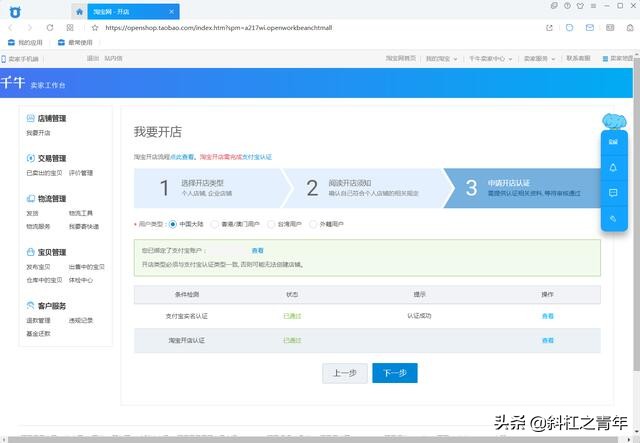Click the 千牛 卖家工作台 logo
This screenshot has width=640, height=443.
33,83
